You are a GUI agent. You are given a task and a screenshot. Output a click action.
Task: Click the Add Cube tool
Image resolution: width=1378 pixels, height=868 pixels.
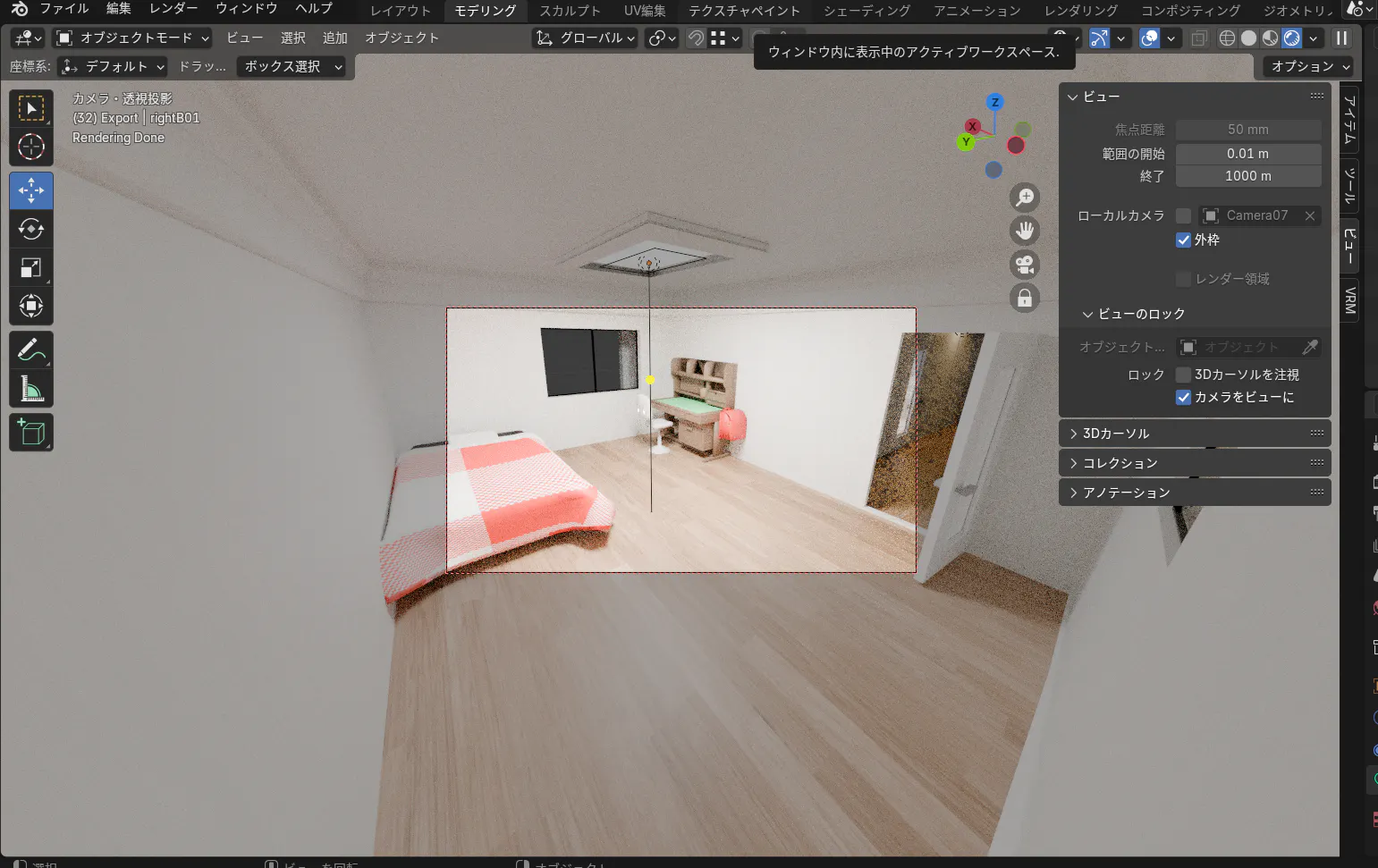[31, 433]
